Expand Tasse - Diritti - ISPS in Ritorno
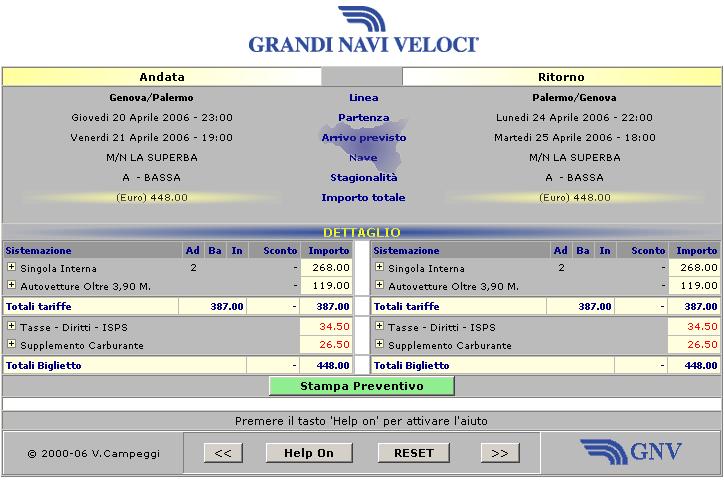Screen dimensions: 724x480 click(x=379, y=327)
